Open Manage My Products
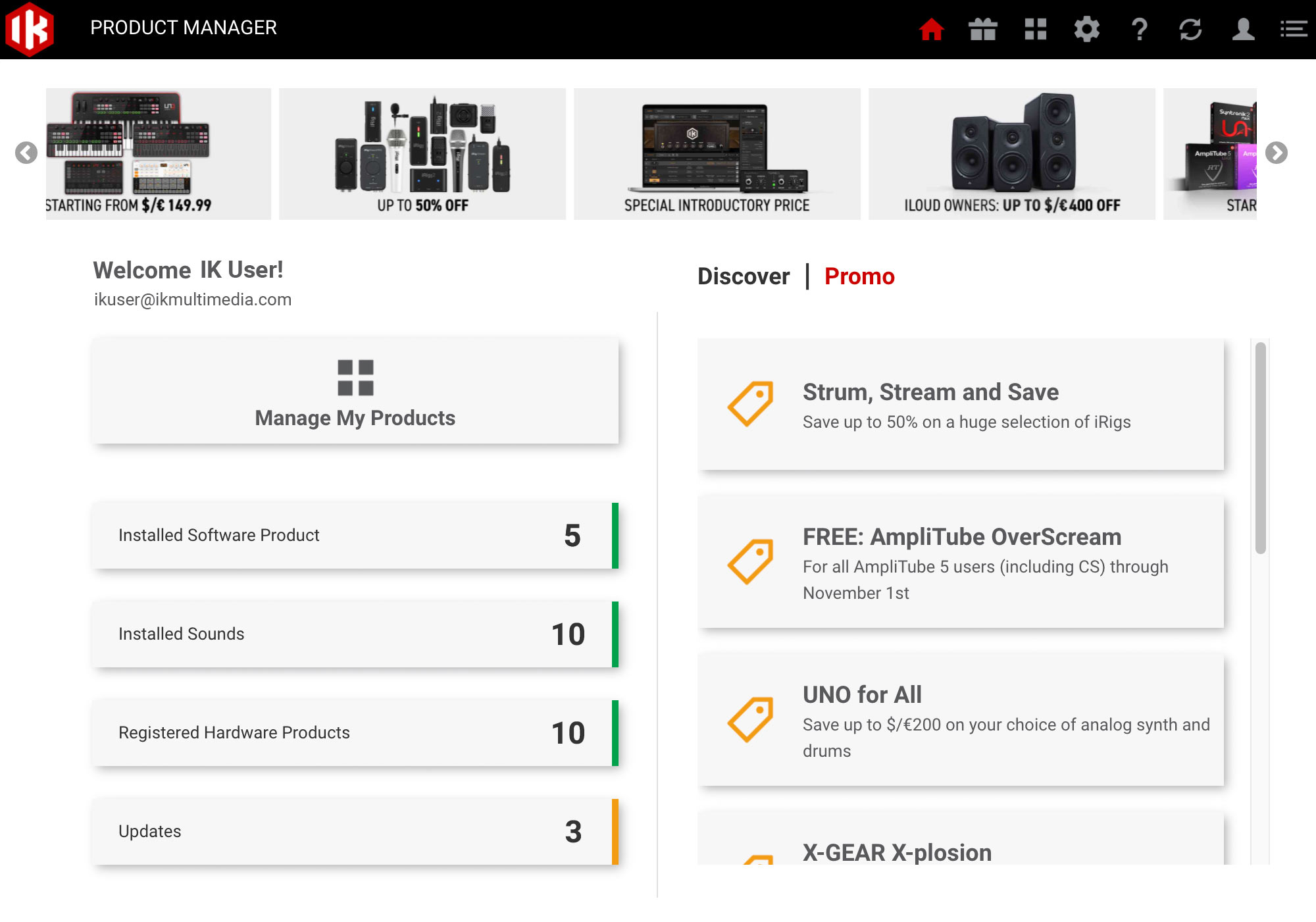 [x=355, y=391]
